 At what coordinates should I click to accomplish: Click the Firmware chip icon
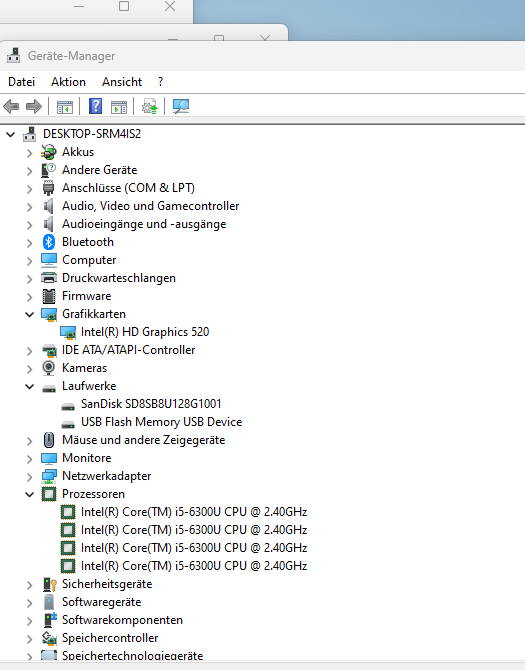click(x=49, y=296)
